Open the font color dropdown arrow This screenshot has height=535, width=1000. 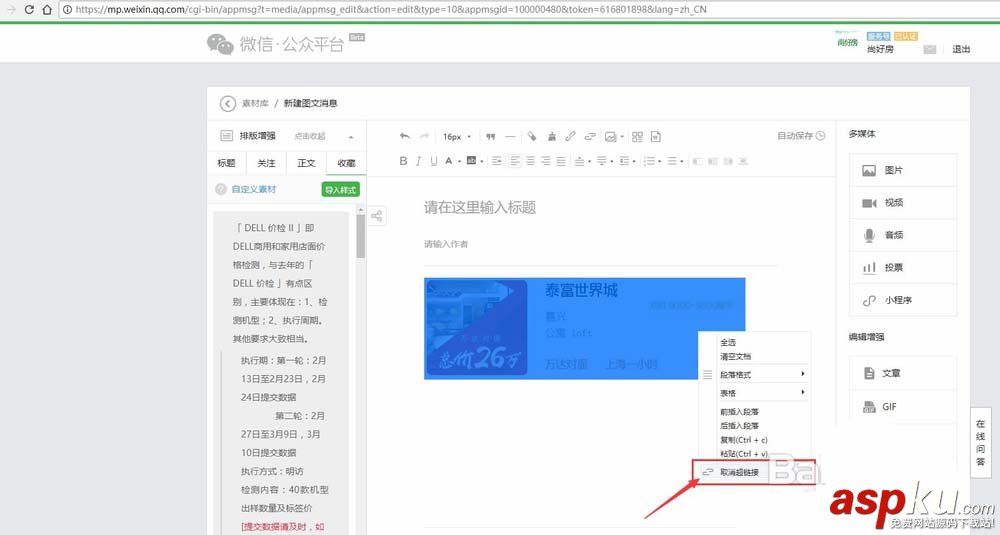coord(459,161)
